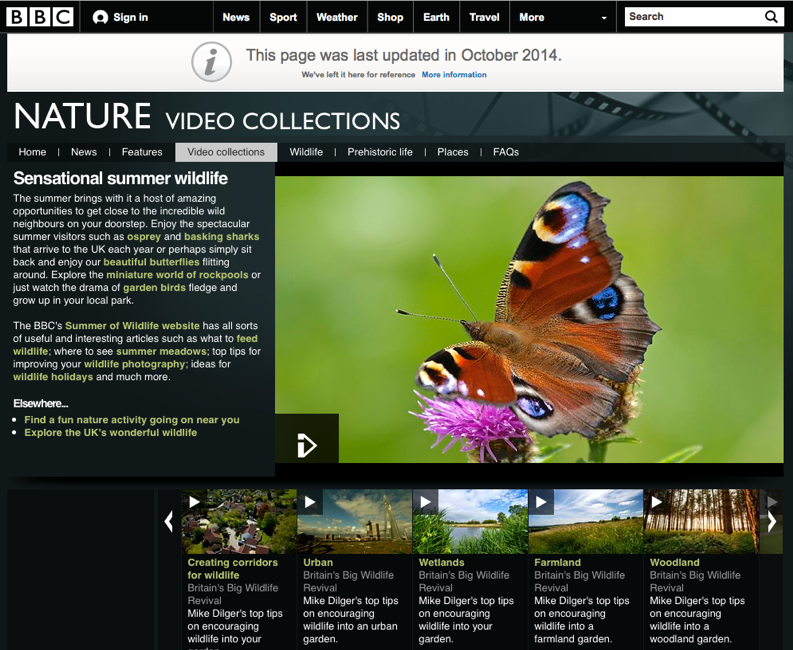Open the Nature News tab
Image resolution: width=793 pixels, height=650 pixels.
[x=84, y=152]
